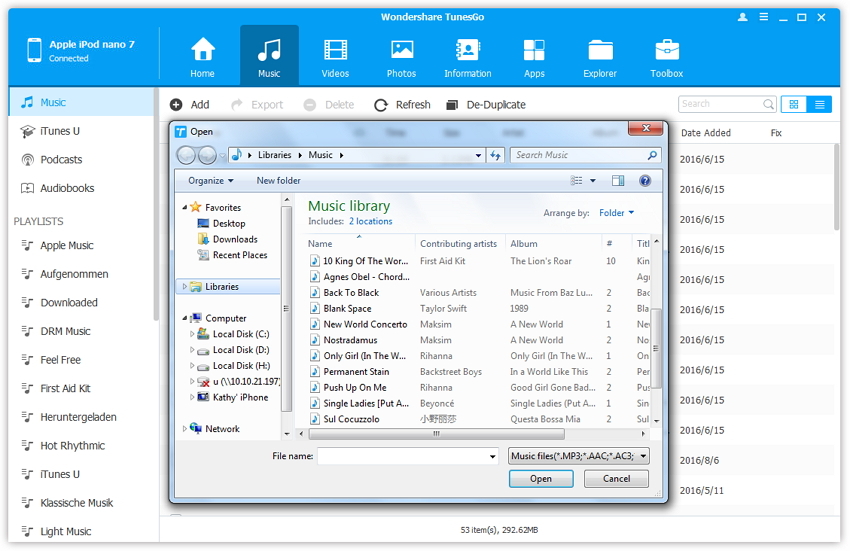Open the Toolbox section icon
The height and width of the screenshot is (551, 850).
pyautogui.click(x=666, y=51)
